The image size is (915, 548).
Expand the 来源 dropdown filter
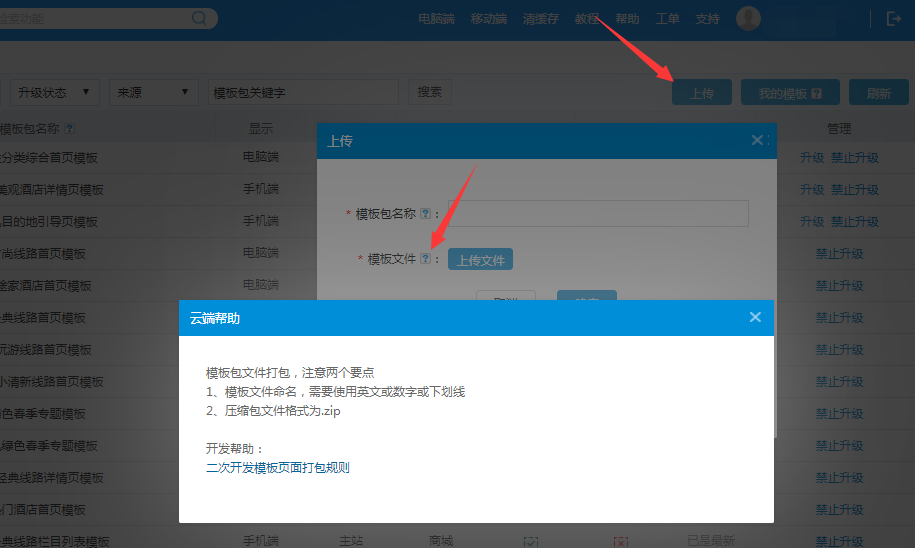(x=153, y=93)
